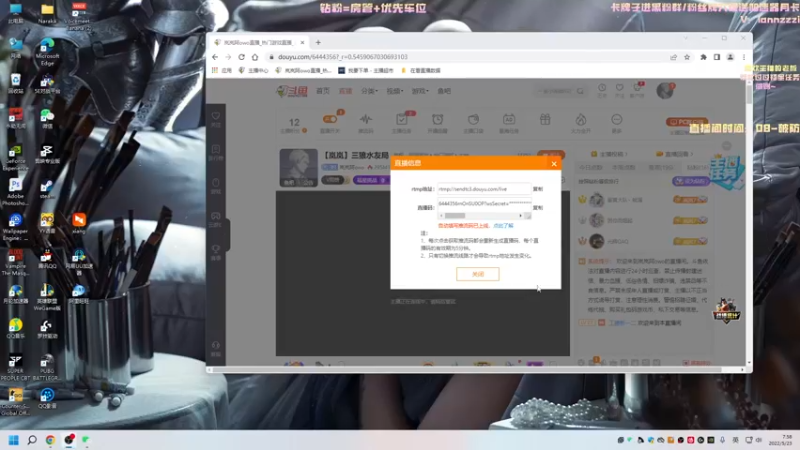Image resolution: width=800 pixels, height=450 pixels.
Task: Open the 主播投稿 link above chat
Action: coord(609,154)
